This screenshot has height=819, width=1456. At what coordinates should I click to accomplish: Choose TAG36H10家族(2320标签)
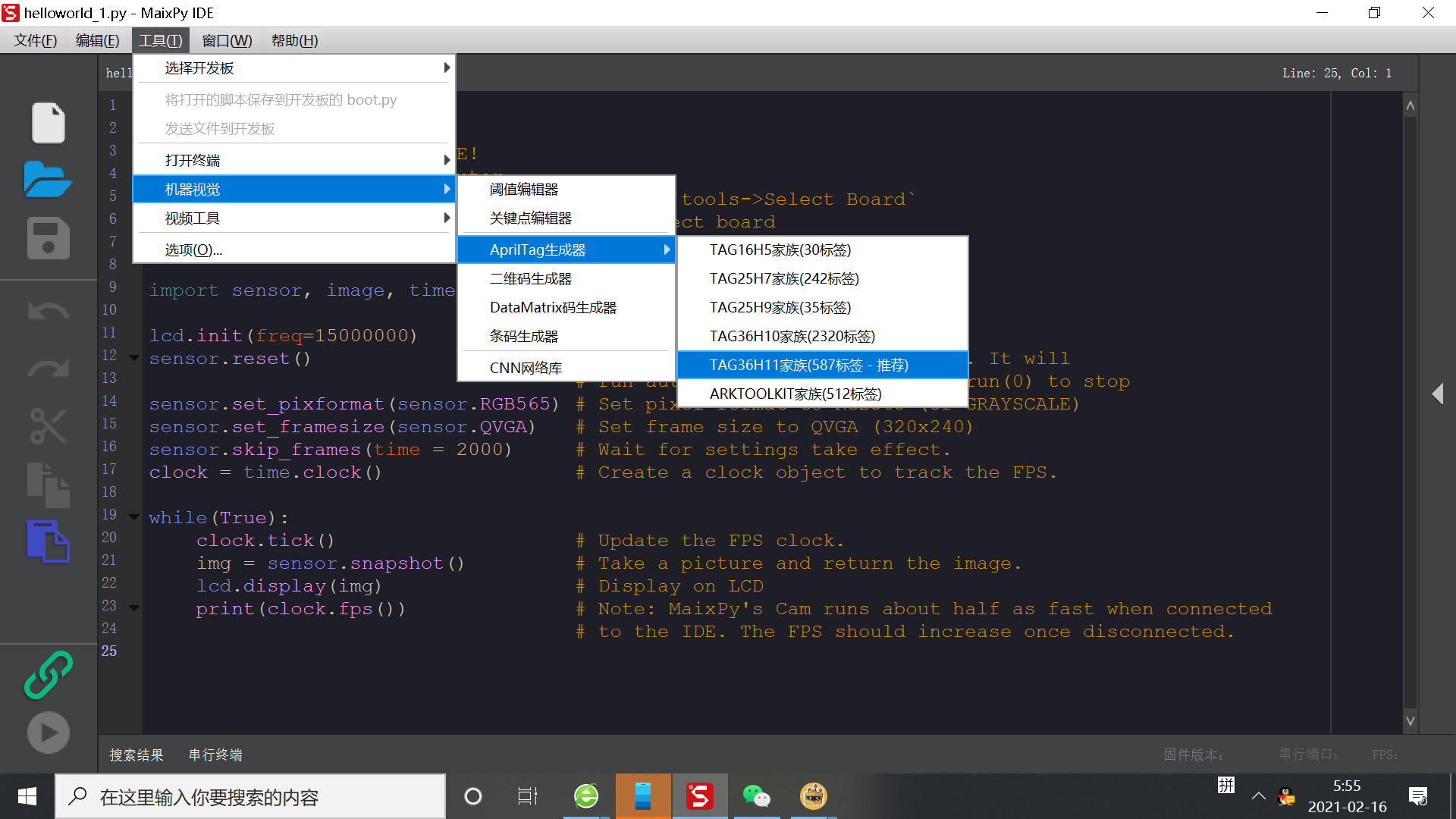coord(822,336)
